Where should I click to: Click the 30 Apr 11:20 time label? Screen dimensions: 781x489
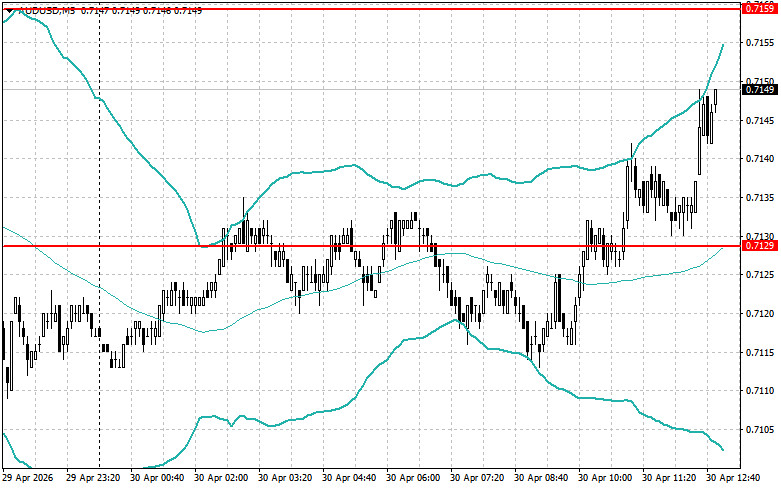669,478
